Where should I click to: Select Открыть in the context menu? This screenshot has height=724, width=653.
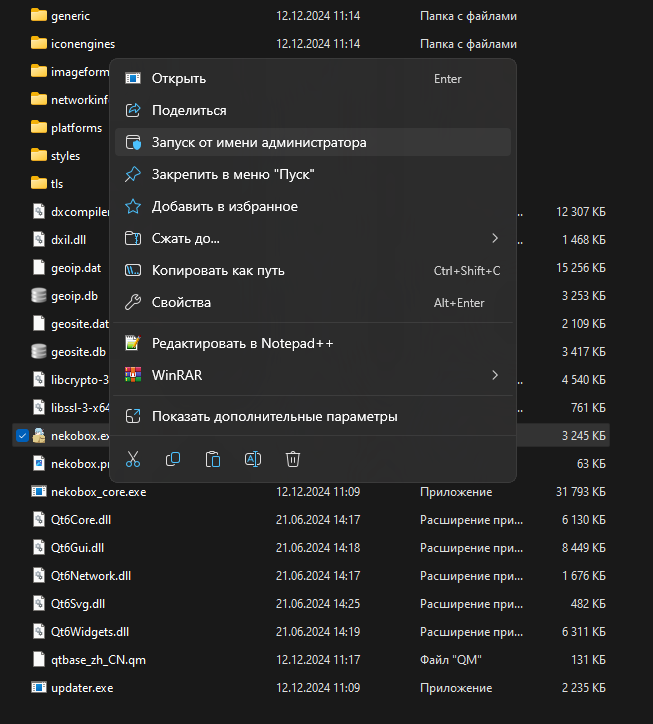point(179,79)
